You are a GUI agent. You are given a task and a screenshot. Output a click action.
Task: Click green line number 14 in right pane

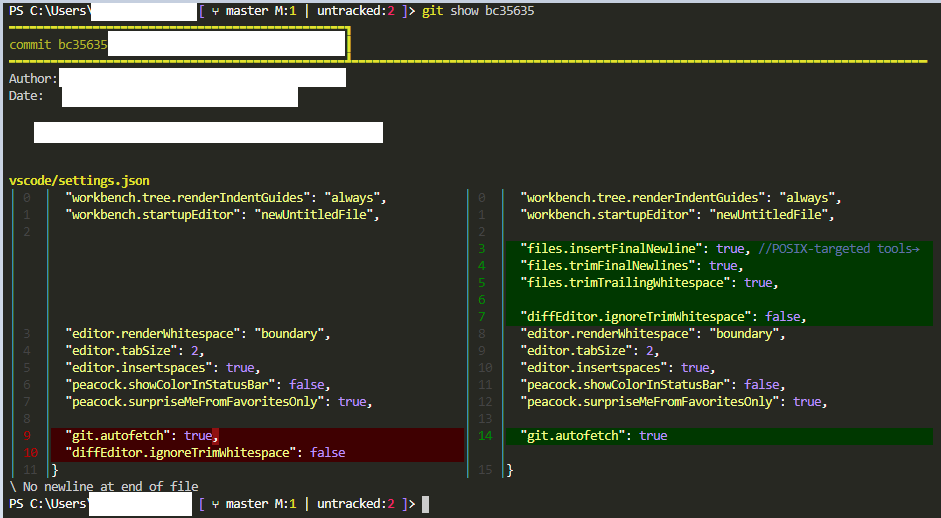485,436
